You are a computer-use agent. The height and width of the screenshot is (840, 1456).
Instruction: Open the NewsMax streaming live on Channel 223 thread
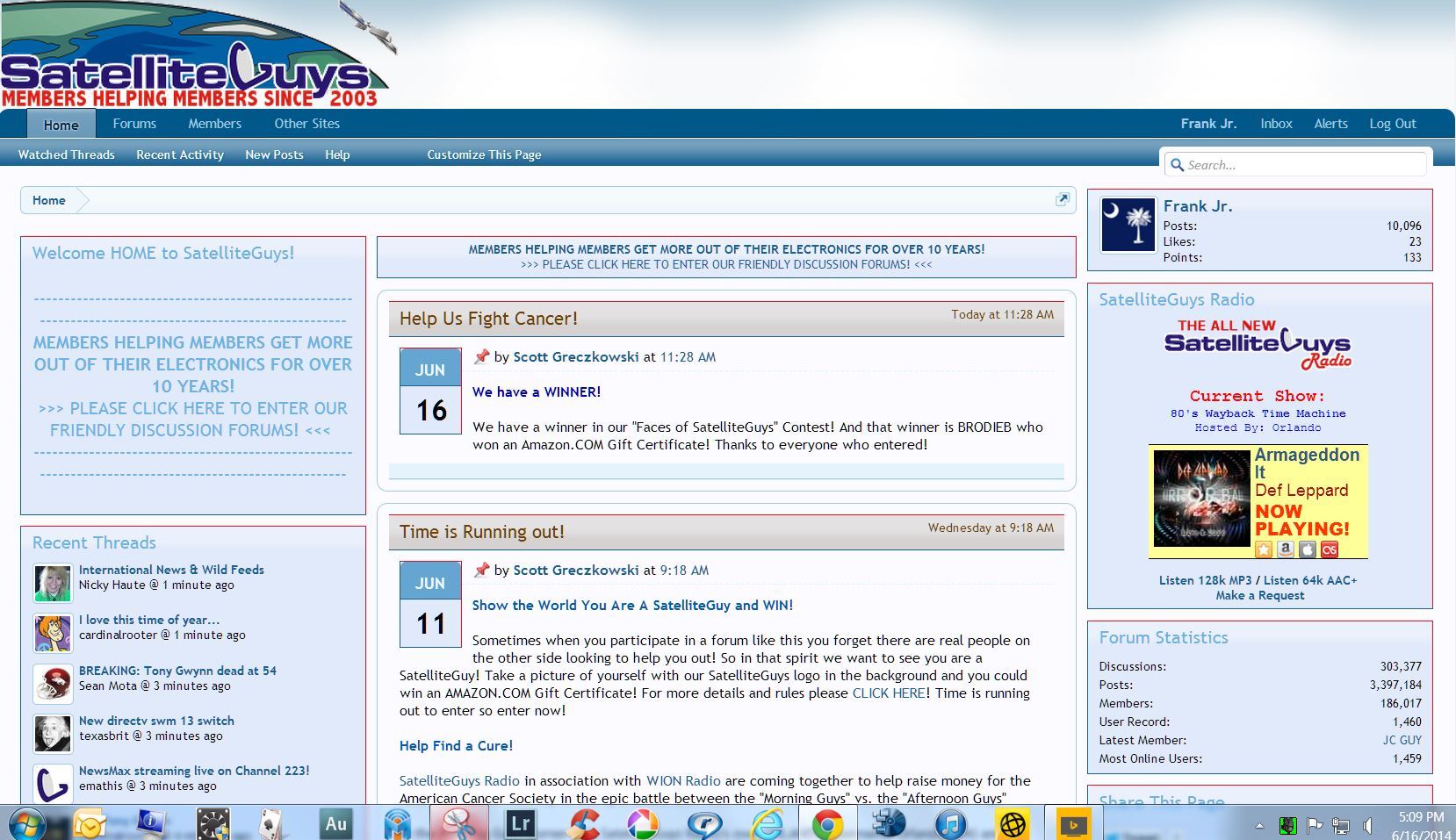point(194,771)
